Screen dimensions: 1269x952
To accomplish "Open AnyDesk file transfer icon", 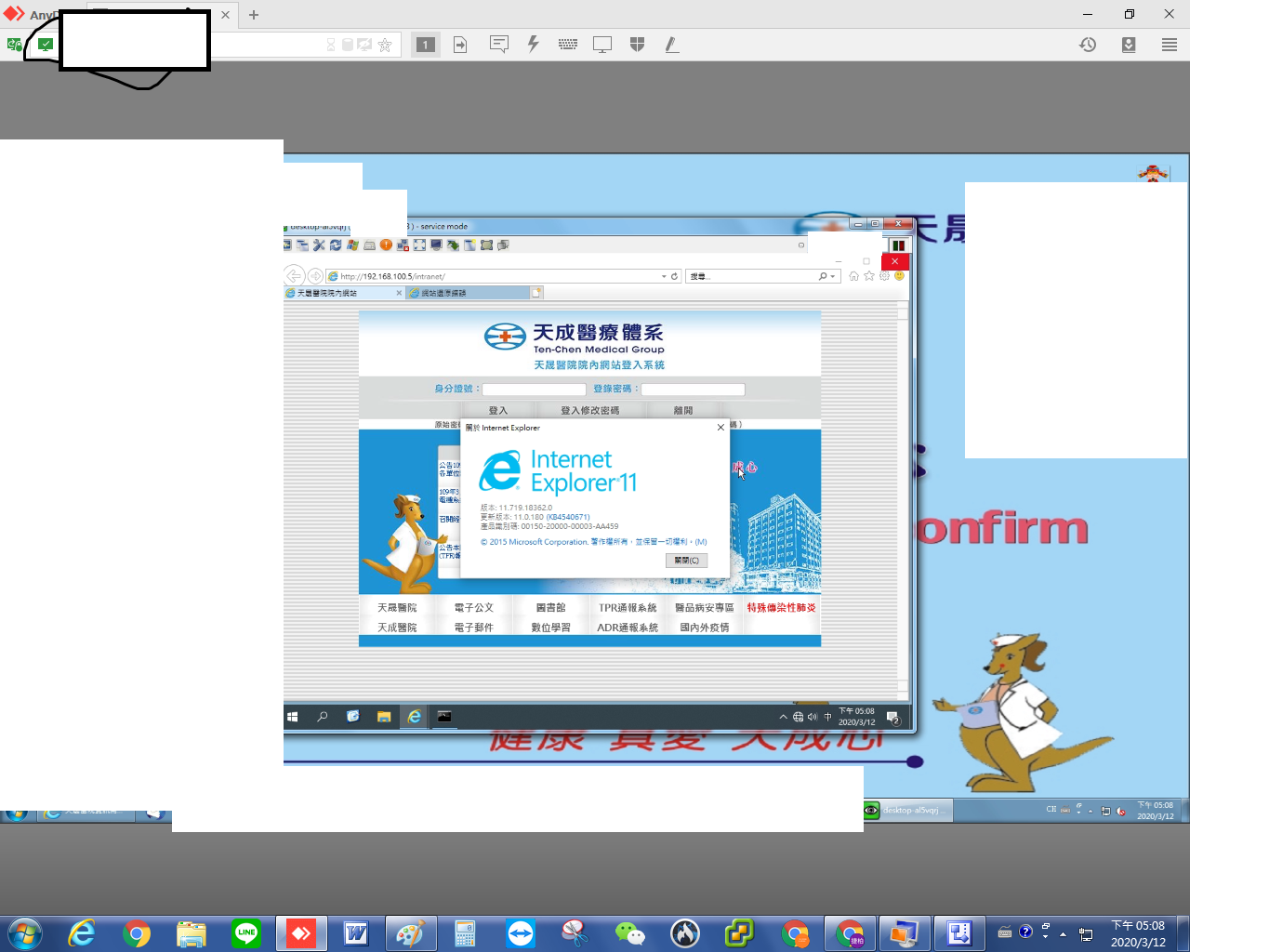I will pyautogui.click(x=460, y=45).
